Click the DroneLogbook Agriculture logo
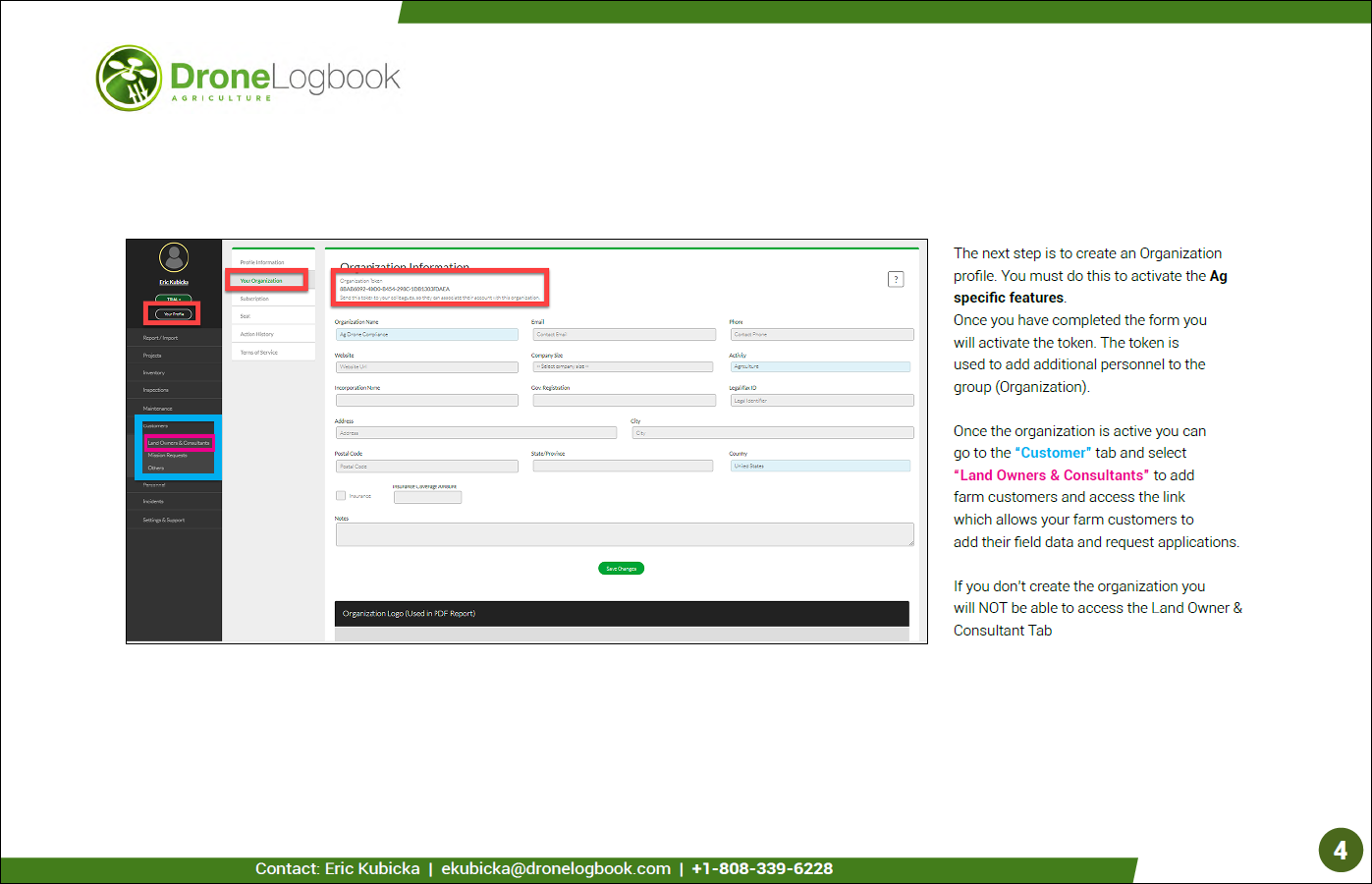The image size is (1372, 884). [x=247, y=78]
